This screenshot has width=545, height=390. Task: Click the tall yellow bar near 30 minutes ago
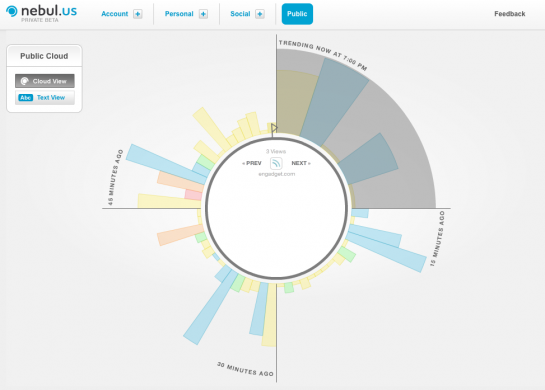click(x=269, y=315)
